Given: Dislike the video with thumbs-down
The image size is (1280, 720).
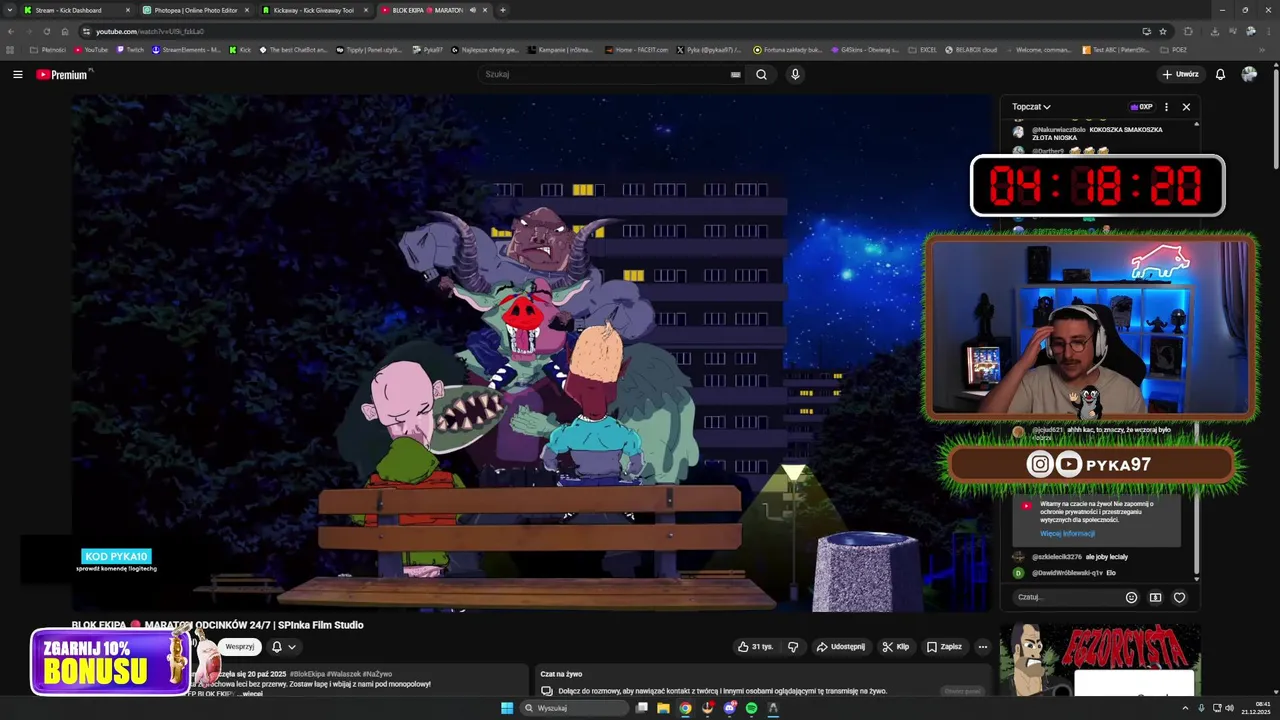Looking at the screenshot, I should [793, 647].
